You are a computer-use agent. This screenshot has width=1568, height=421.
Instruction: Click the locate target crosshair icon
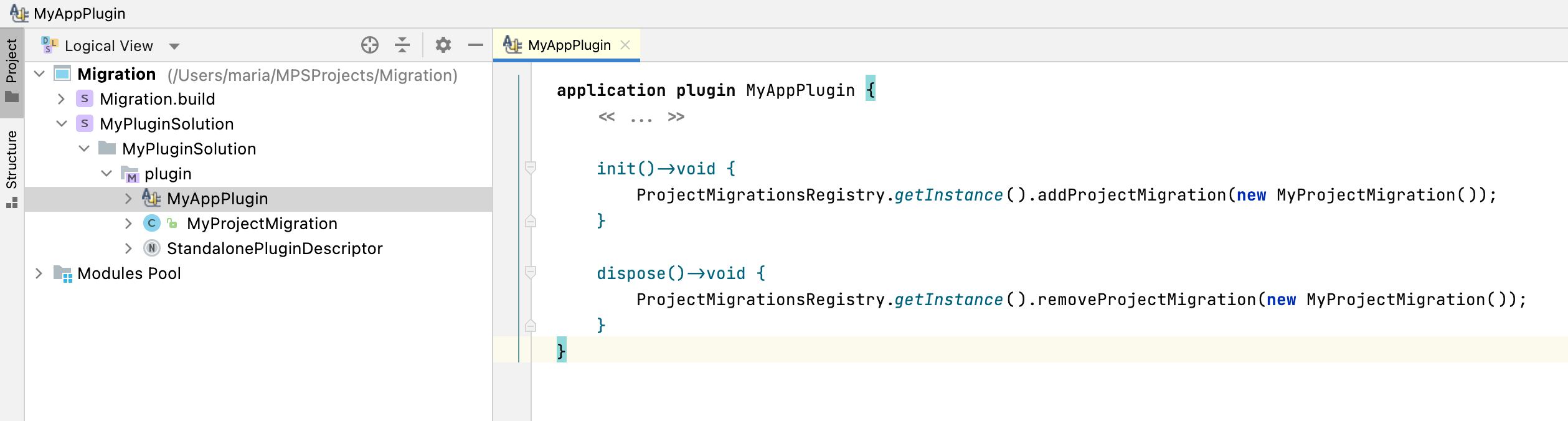369,45
